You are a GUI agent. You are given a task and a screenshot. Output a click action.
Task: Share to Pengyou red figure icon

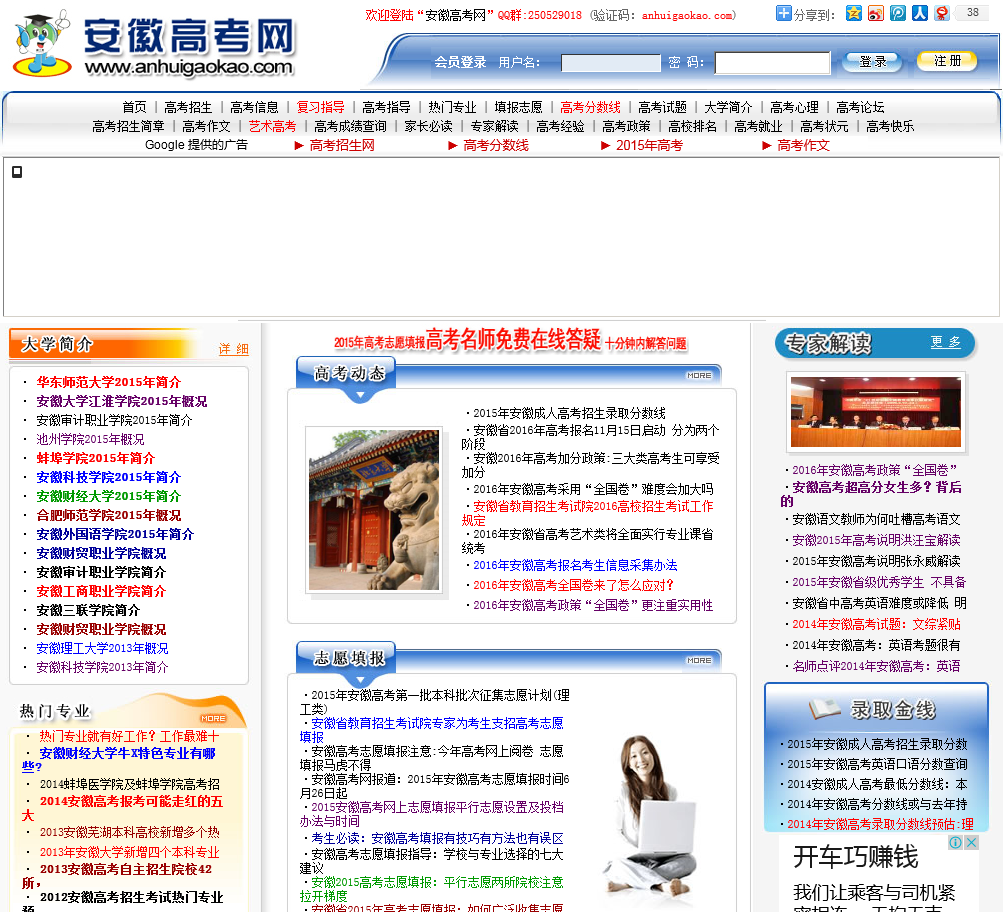(942, 13)
